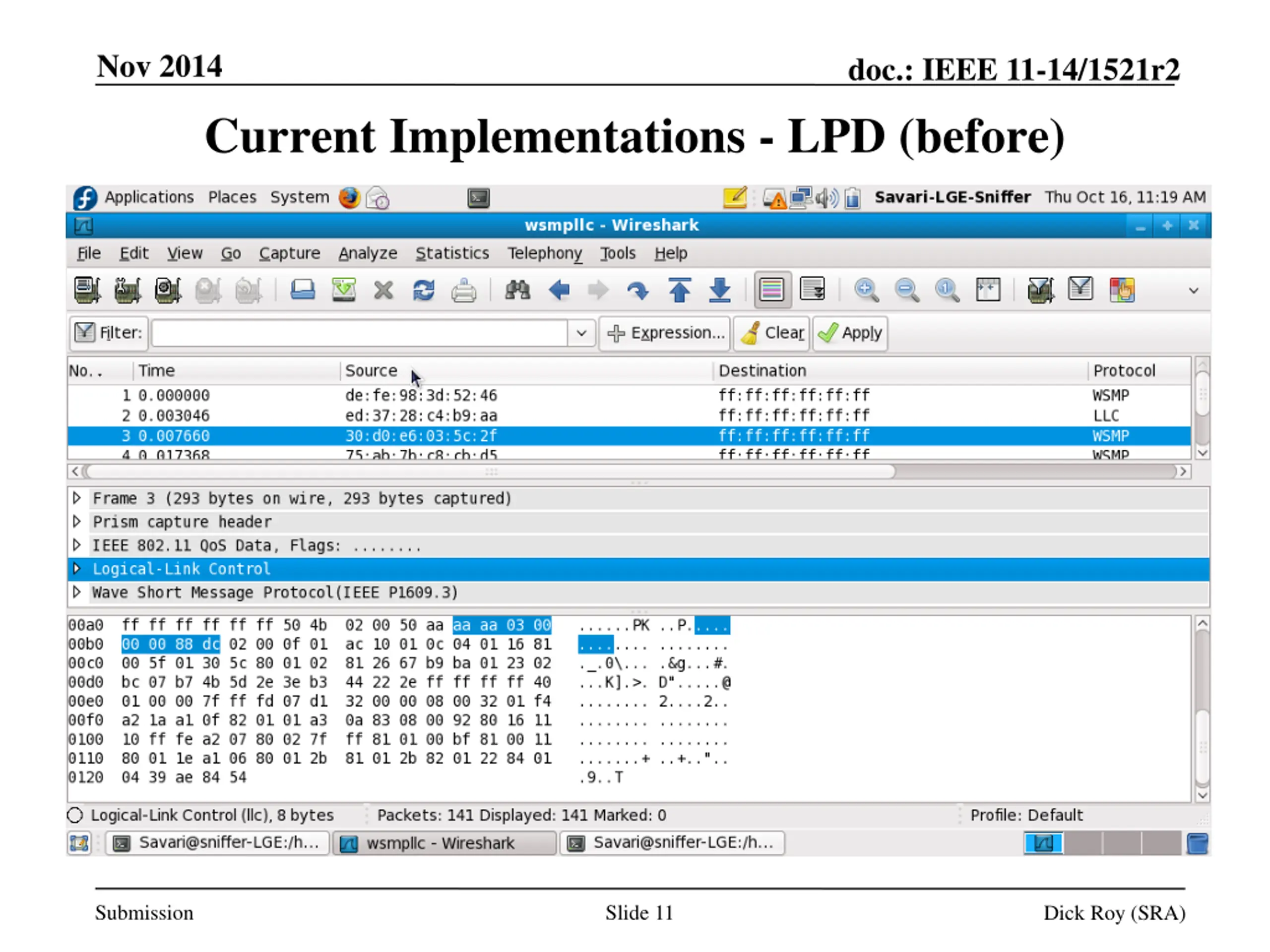1270x952 pixels.
Task: Open the filter history dropdown arrow
Action: [581, 333]
